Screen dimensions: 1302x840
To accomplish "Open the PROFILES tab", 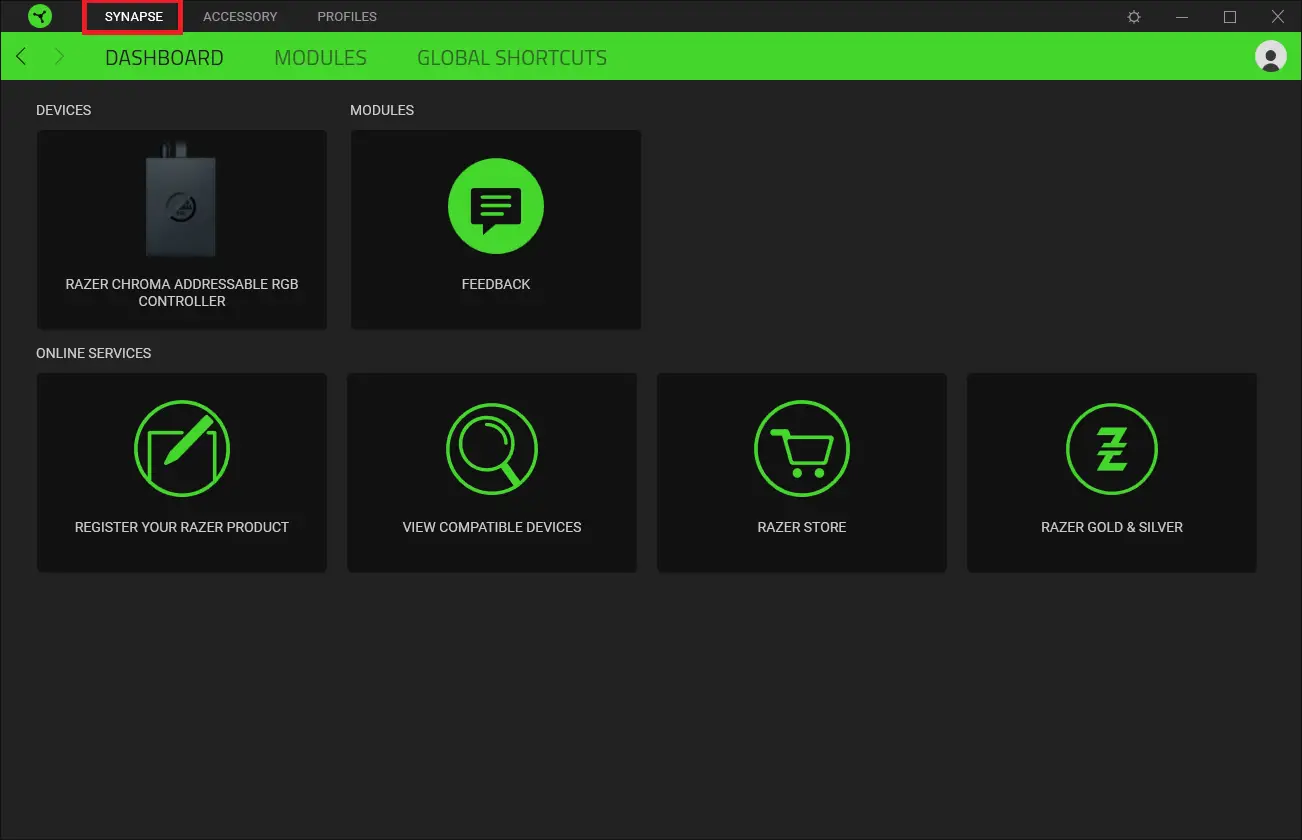I will point(346,16).
